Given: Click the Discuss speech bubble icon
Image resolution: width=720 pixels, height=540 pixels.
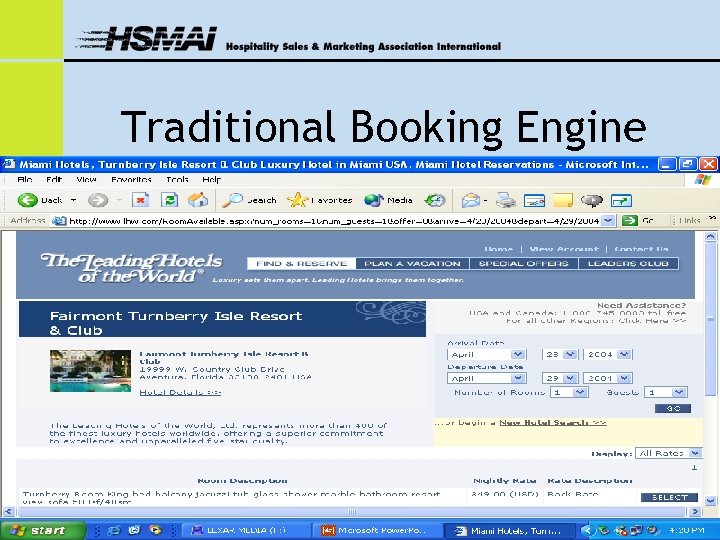Looking at the screenshot, I should click(592, 200).
